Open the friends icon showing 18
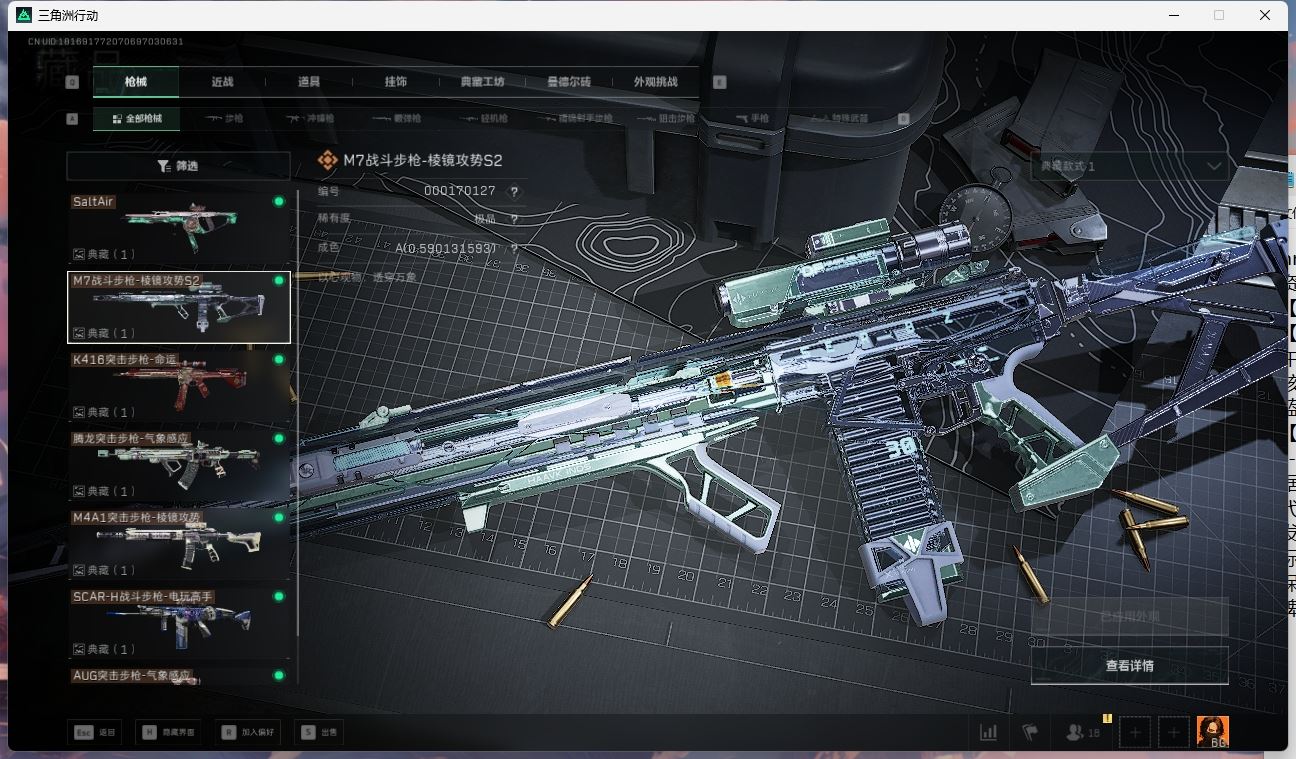The height and width of the screenshot is (759, 1296). [x=1078, y=732]
